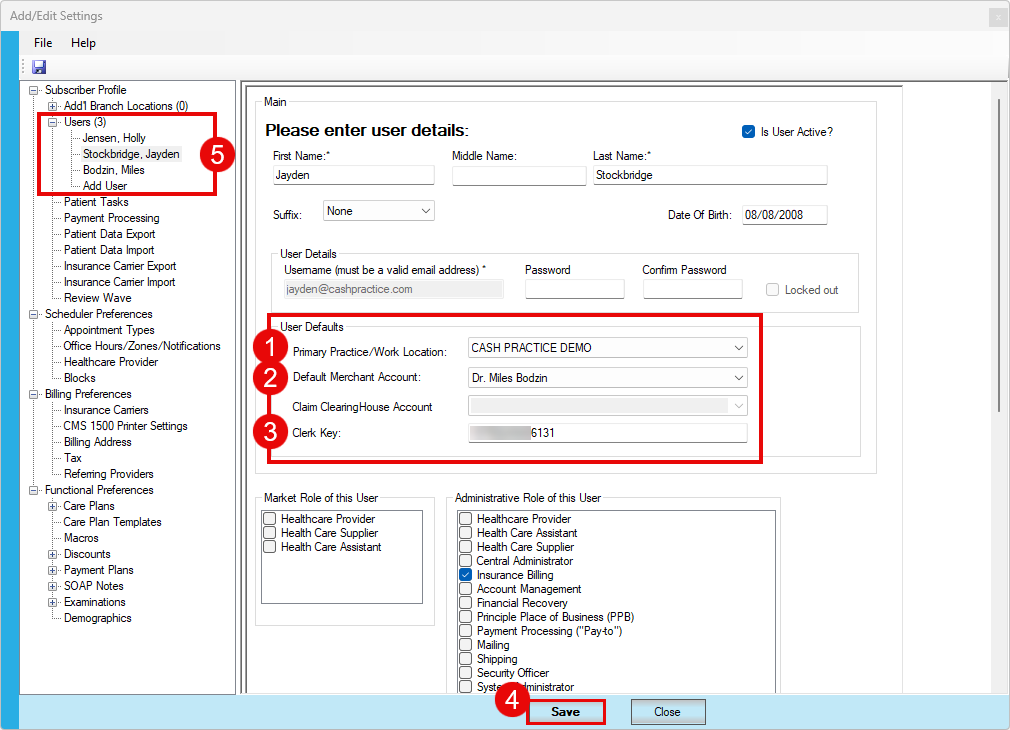Open the Claim ClearingHouse Account dropdown
1010x730 pixels.
607,406
